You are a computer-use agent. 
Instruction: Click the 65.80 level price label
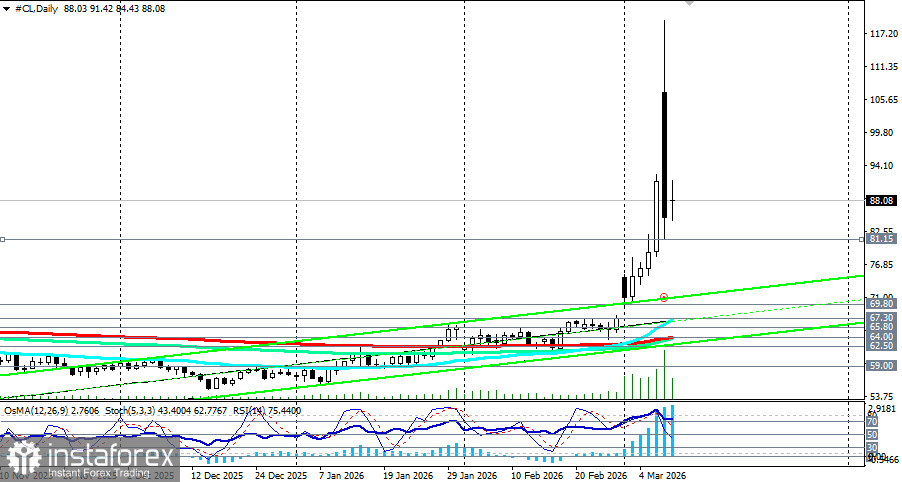tap(881, 327)
